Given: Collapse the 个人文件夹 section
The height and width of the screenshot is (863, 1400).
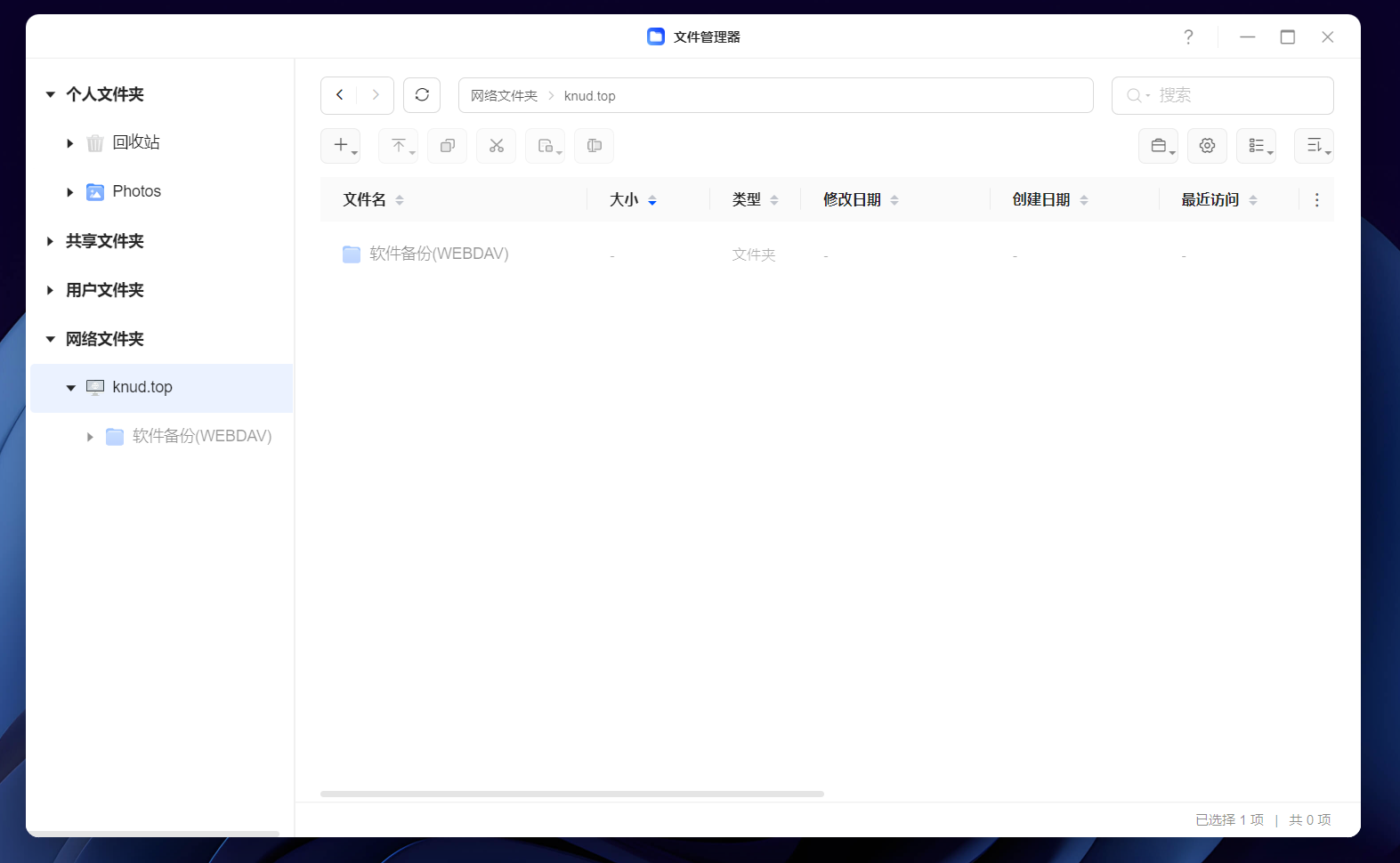Looking at the screenshot, I should pos(51,94).
